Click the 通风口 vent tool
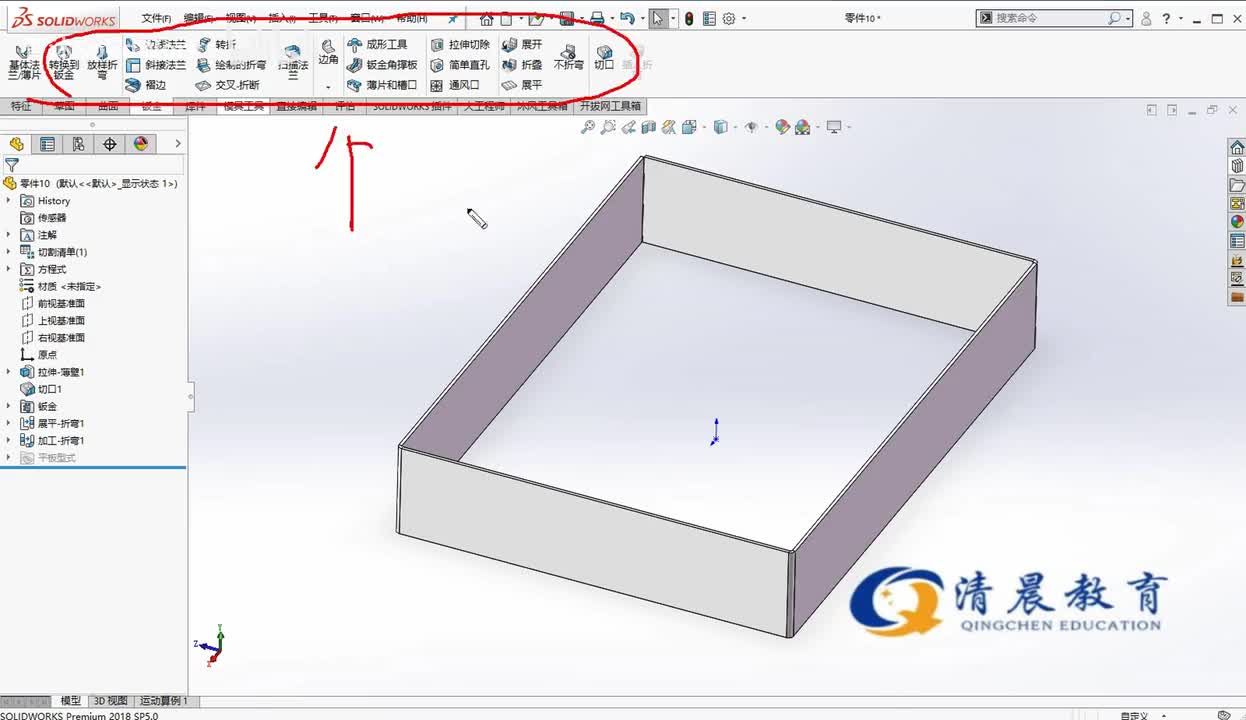Screen dimensions: 1246x720 point(455,85)
